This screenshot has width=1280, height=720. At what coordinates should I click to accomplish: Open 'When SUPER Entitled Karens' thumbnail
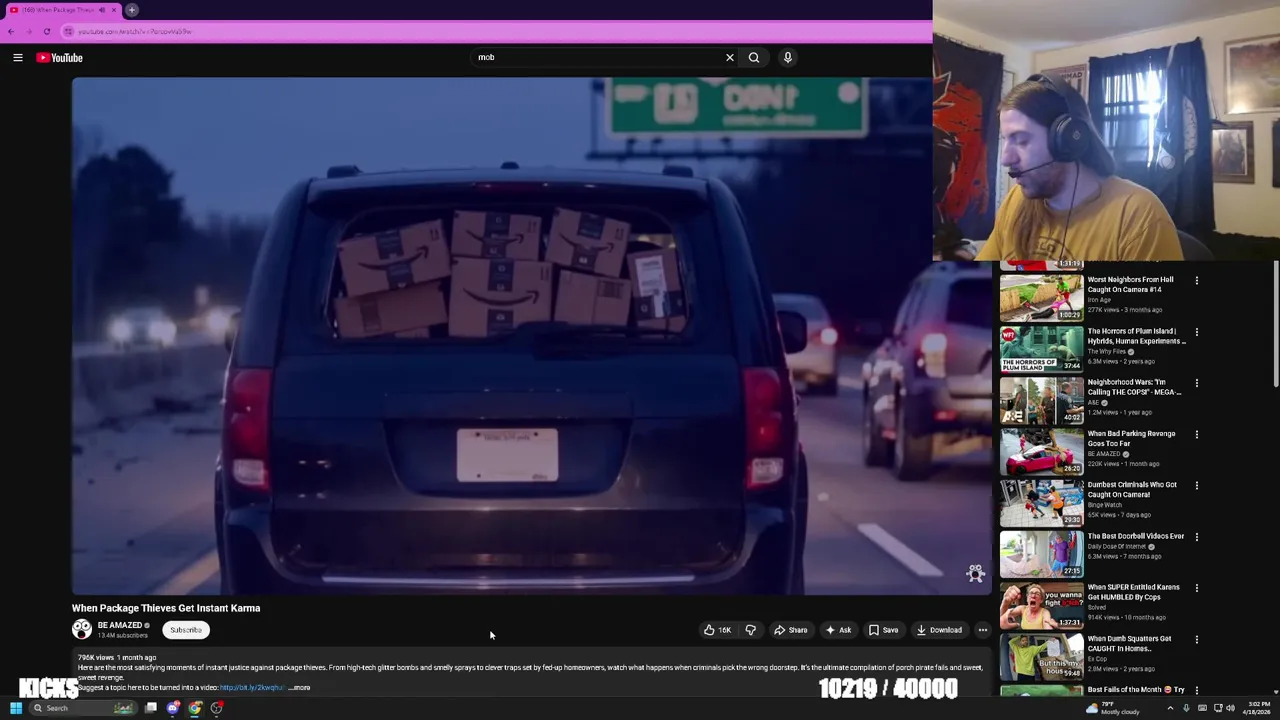pos(1041,605)
